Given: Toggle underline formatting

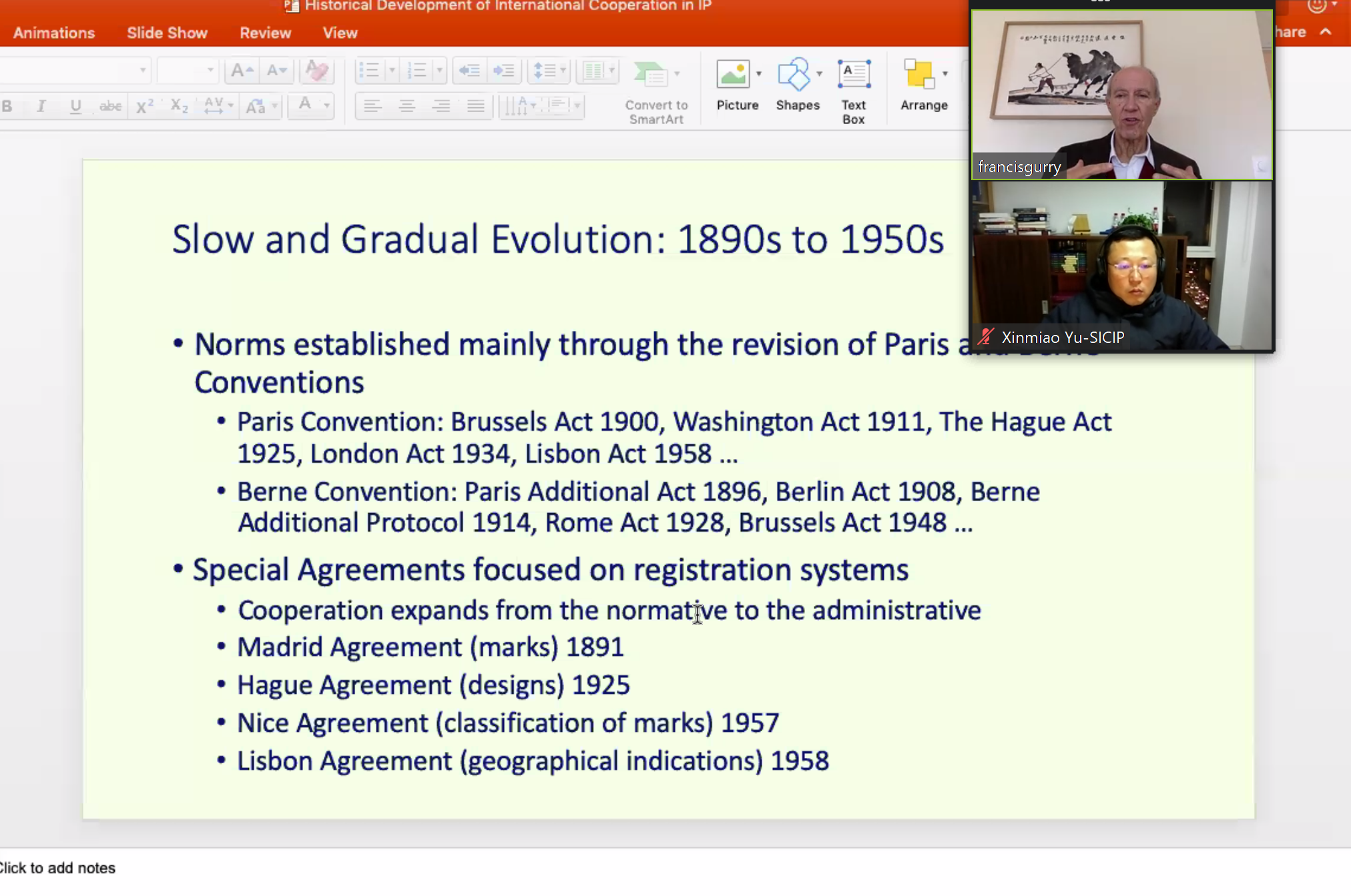Looking at the screenshot, I should (x=75, y=106).
